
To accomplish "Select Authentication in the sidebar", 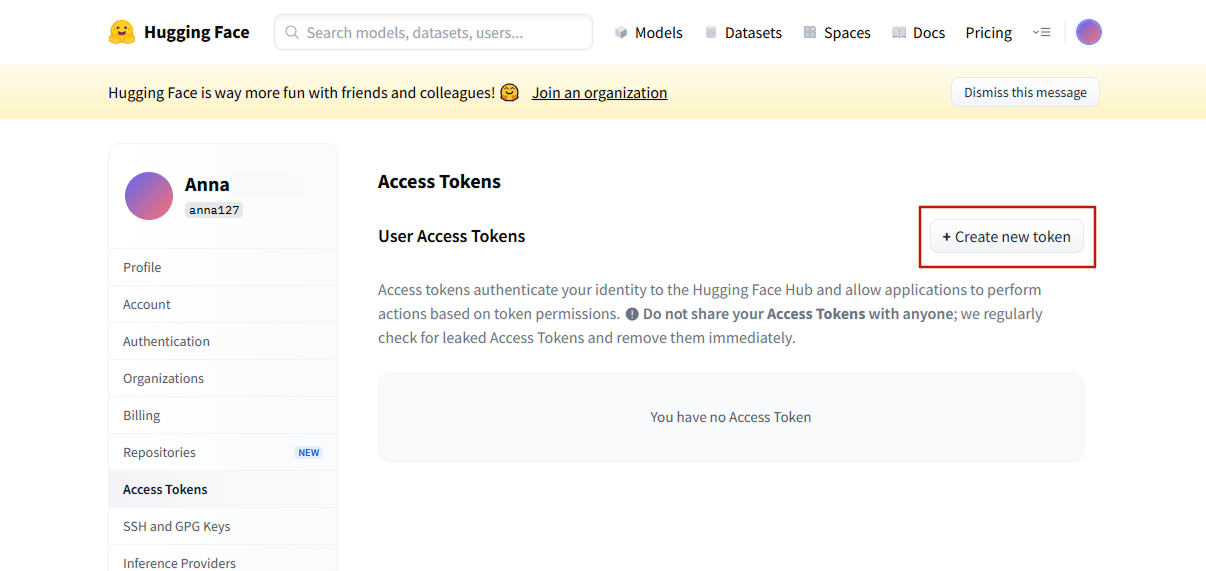I will [x=223, y=341].
